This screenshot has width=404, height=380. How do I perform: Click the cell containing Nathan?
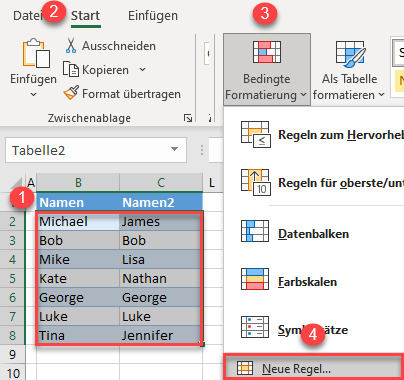[161, 278]
